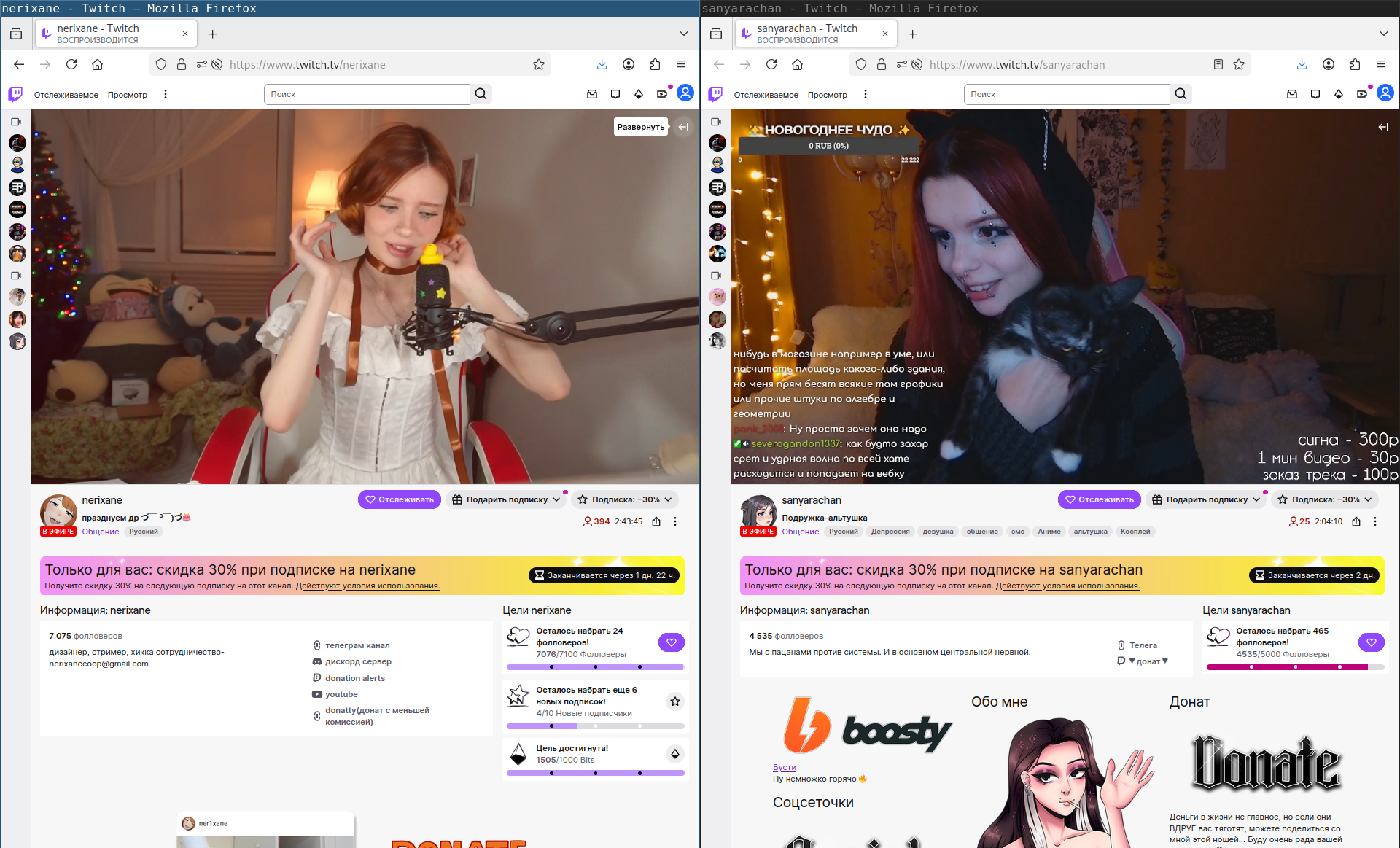Viewport: 1400px width, 848px height.
Task: Bookmark nerixane page with star icon
Action: (x=539, y=64)
